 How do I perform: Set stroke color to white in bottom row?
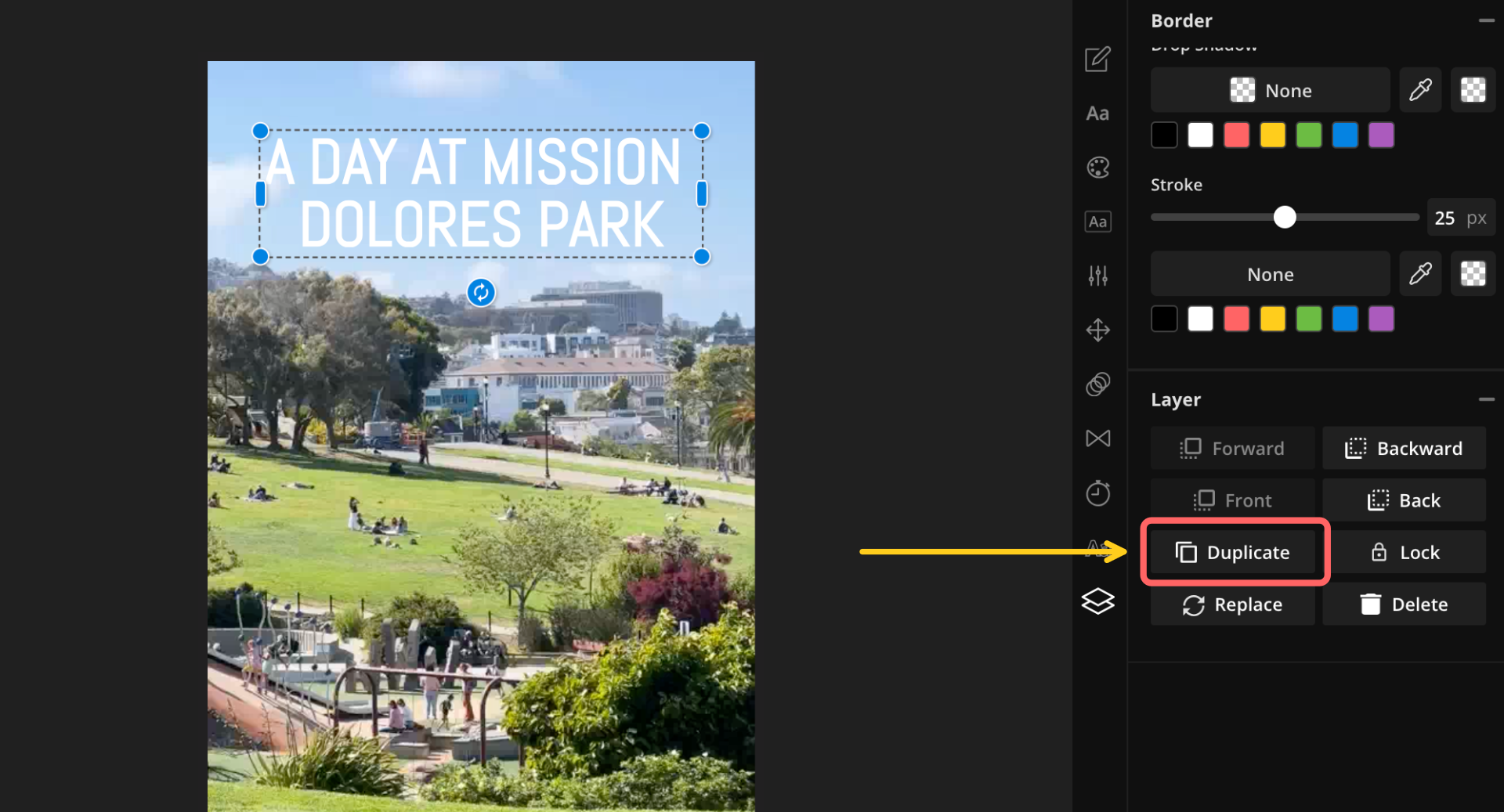(1200, 319)
